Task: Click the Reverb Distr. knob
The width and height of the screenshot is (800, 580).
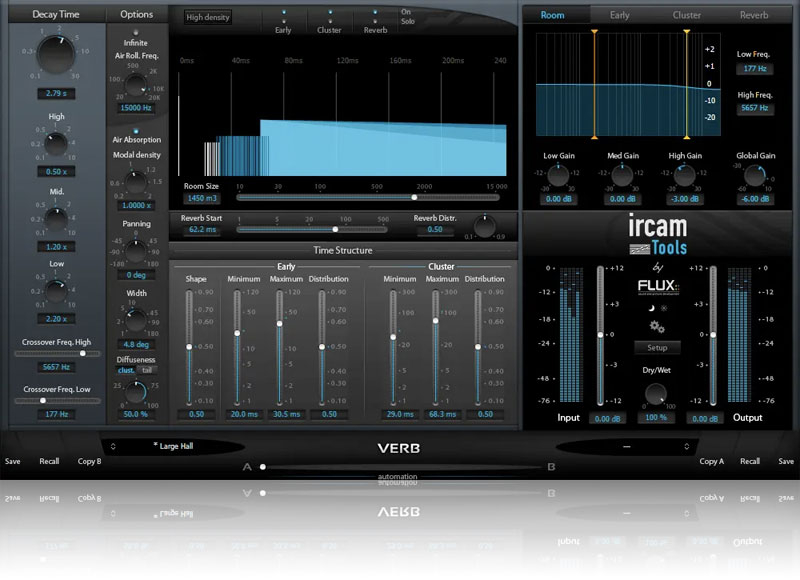Action: [484, 228]
